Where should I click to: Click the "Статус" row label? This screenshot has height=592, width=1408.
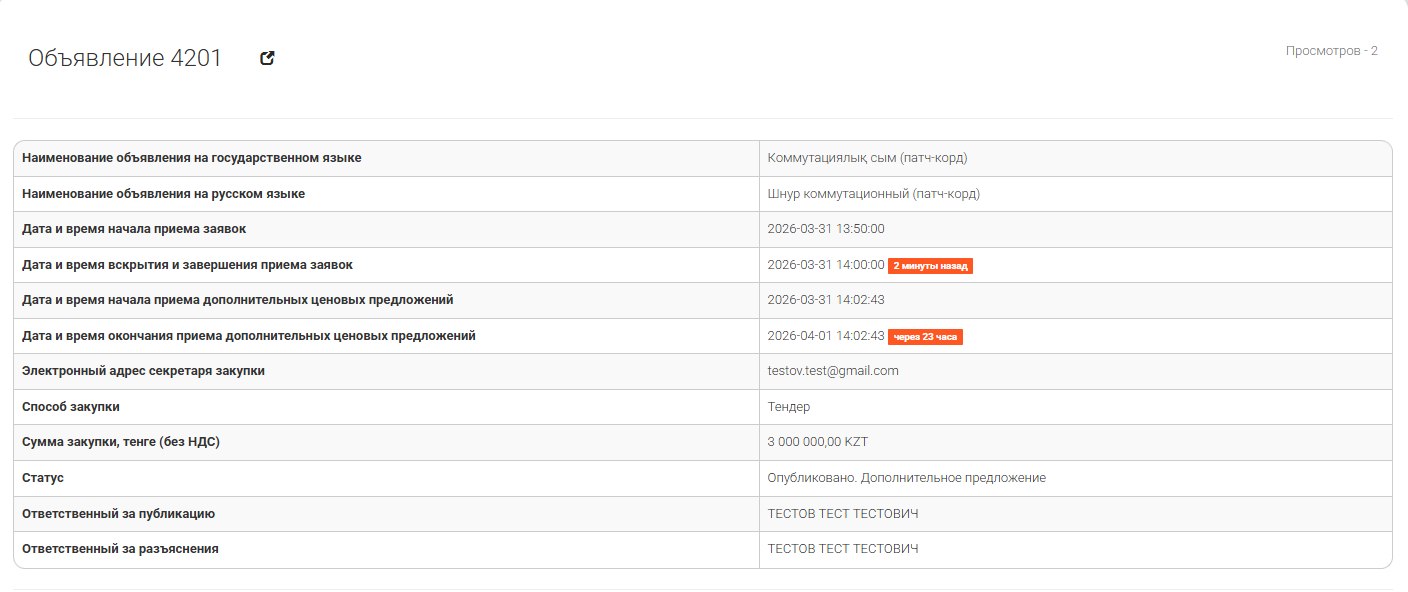click(43, 478)
